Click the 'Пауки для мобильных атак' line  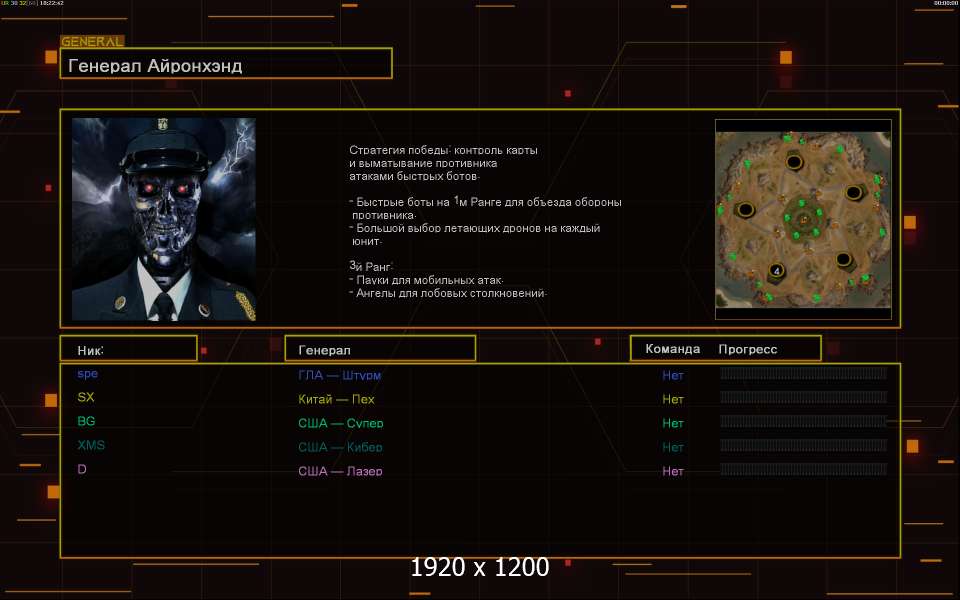click(x=426, y=280)
